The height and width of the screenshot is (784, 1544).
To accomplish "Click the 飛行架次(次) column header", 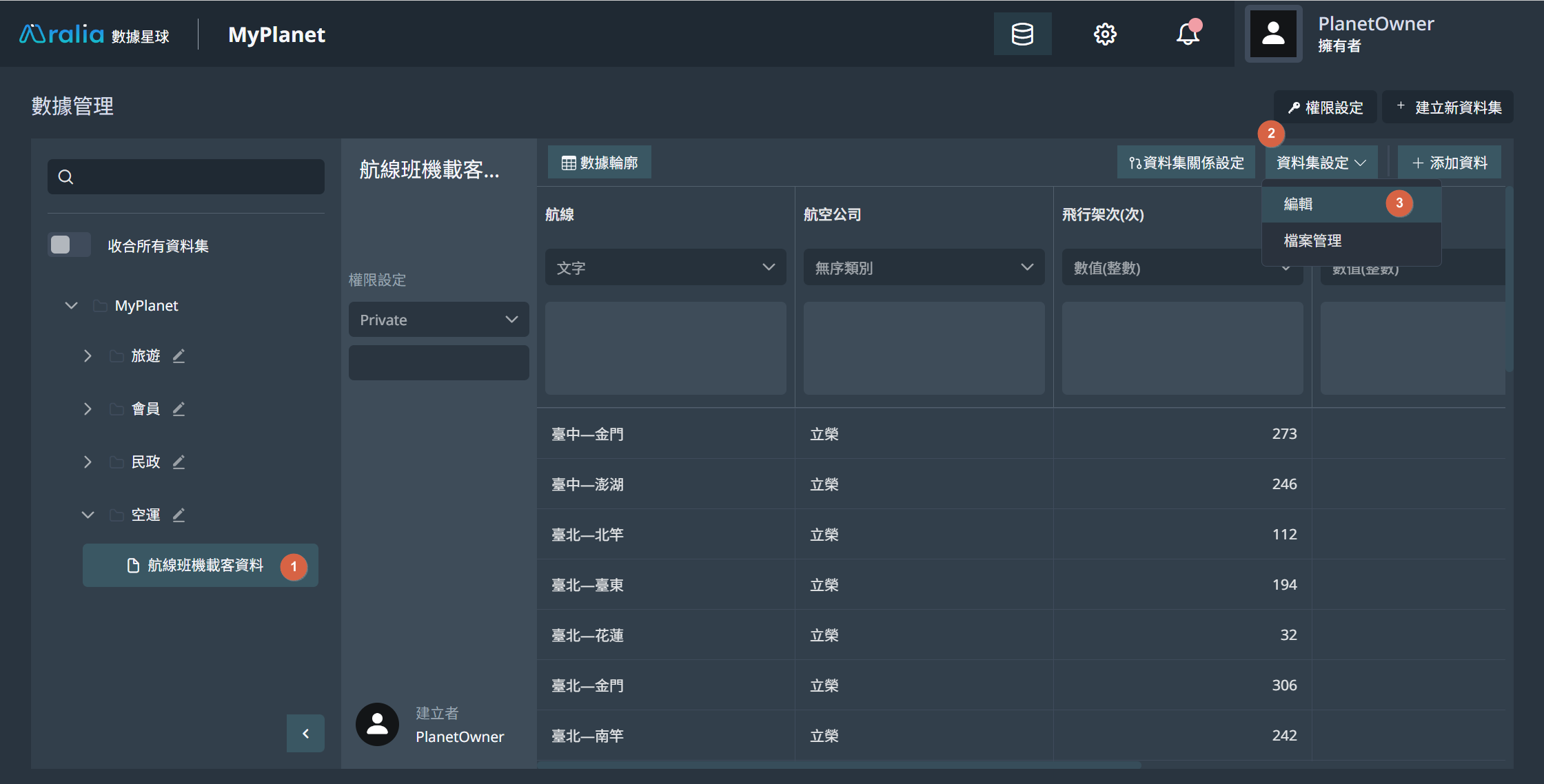I will point(1103,214).
